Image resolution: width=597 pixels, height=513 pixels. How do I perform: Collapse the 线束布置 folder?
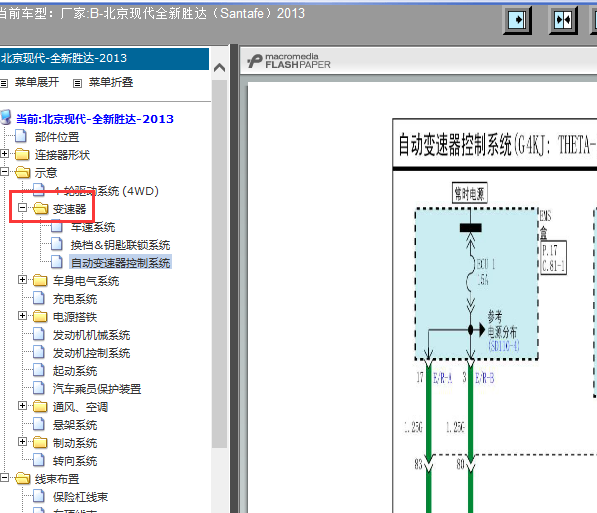pyautogui.click(x=5, y=478)
